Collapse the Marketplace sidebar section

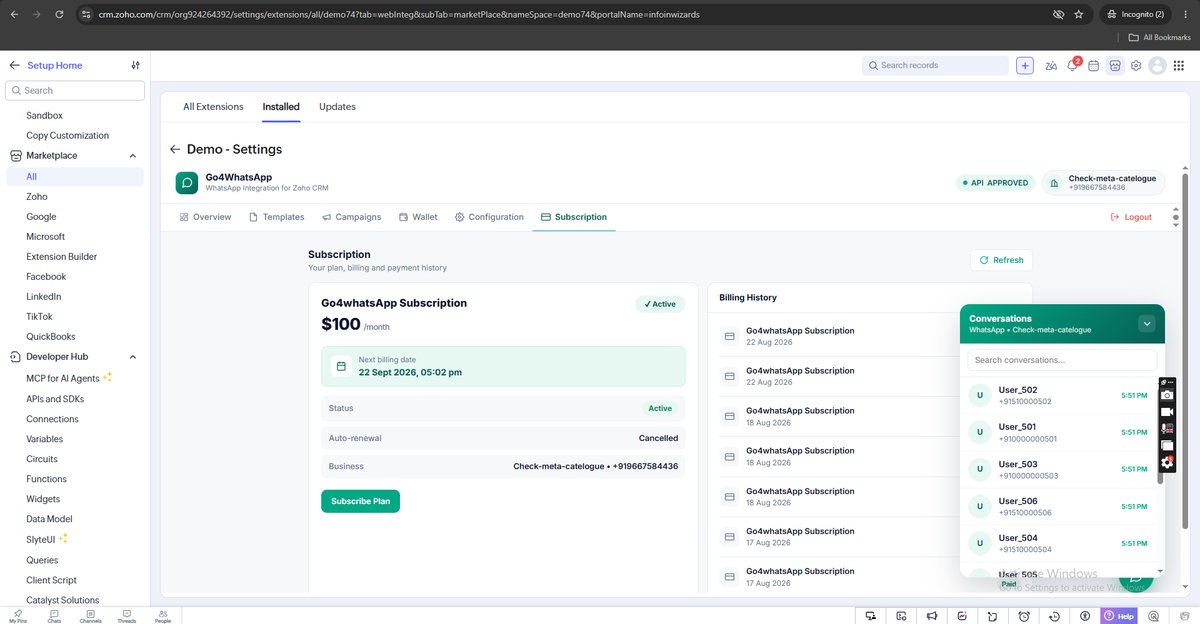pos(133,156)
